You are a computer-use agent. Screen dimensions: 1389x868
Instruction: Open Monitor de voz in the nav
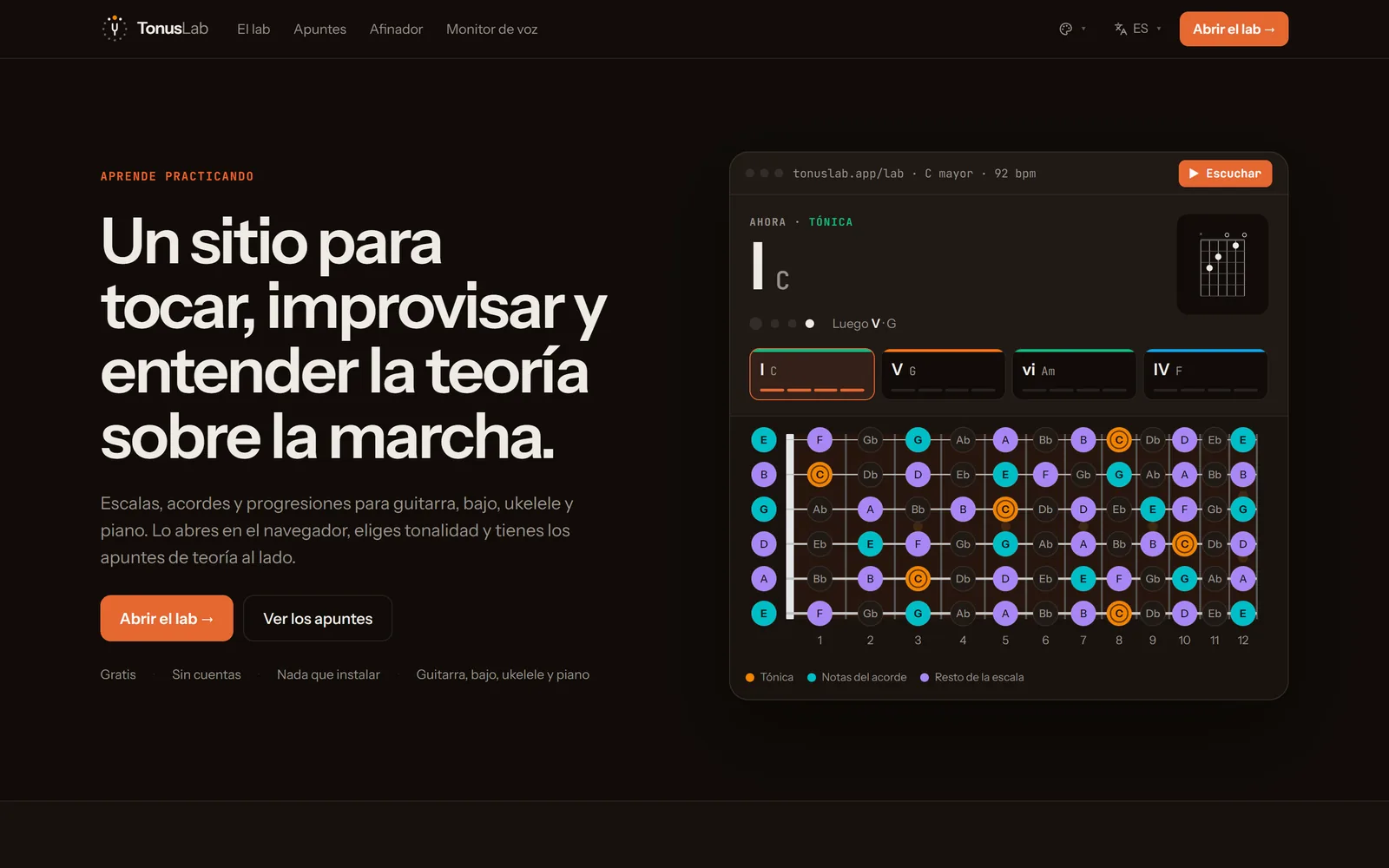[491, 29]
